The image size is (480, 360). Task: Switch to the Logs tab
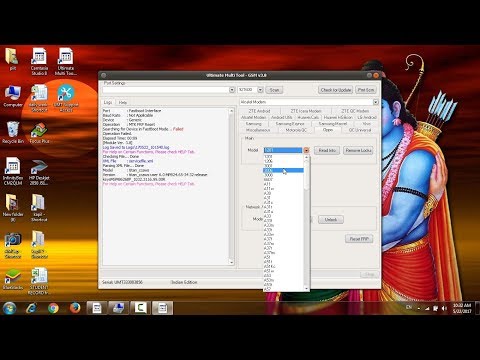tap(108, 102)
